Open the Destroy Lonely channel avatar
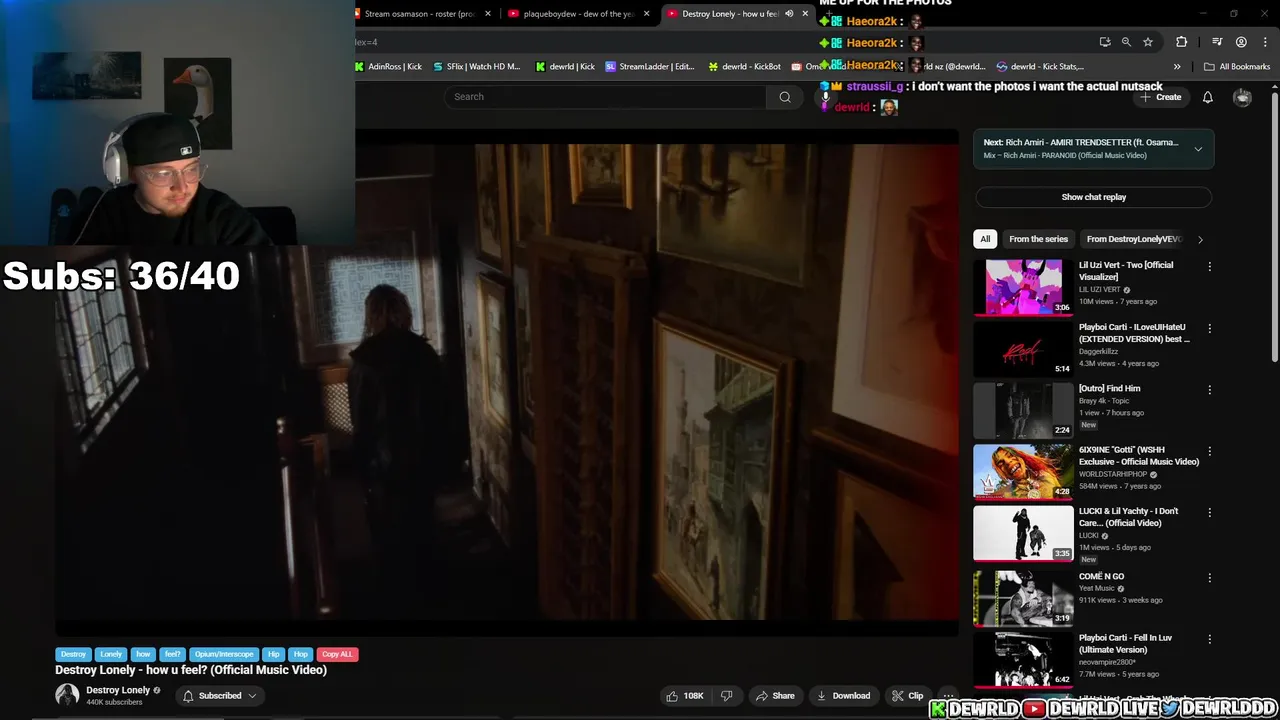 (67, 695)
